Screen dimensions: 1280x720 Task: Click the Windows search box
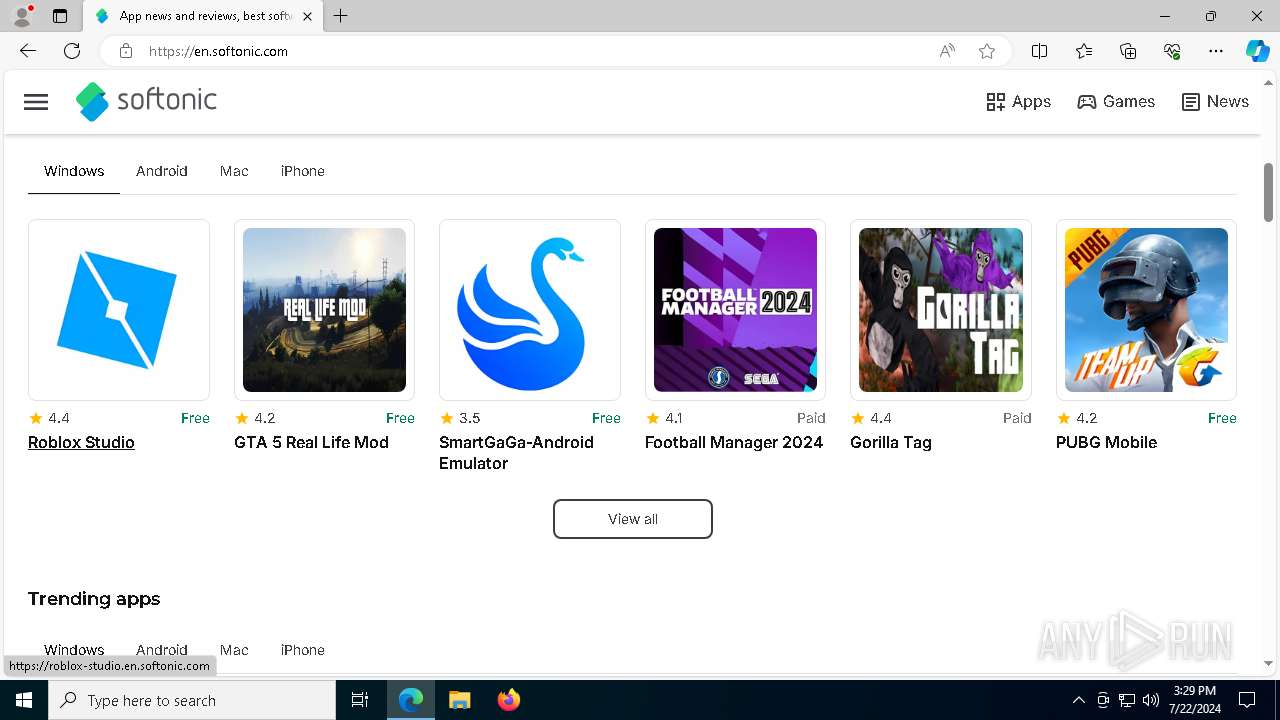pos(192,700)
